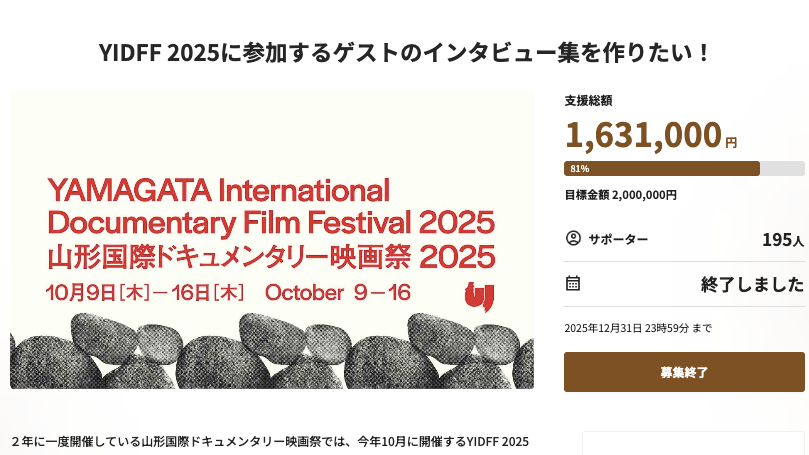The image size is (809, 455).
Task: Click the 支援総額 label
Action: [588, 101]
